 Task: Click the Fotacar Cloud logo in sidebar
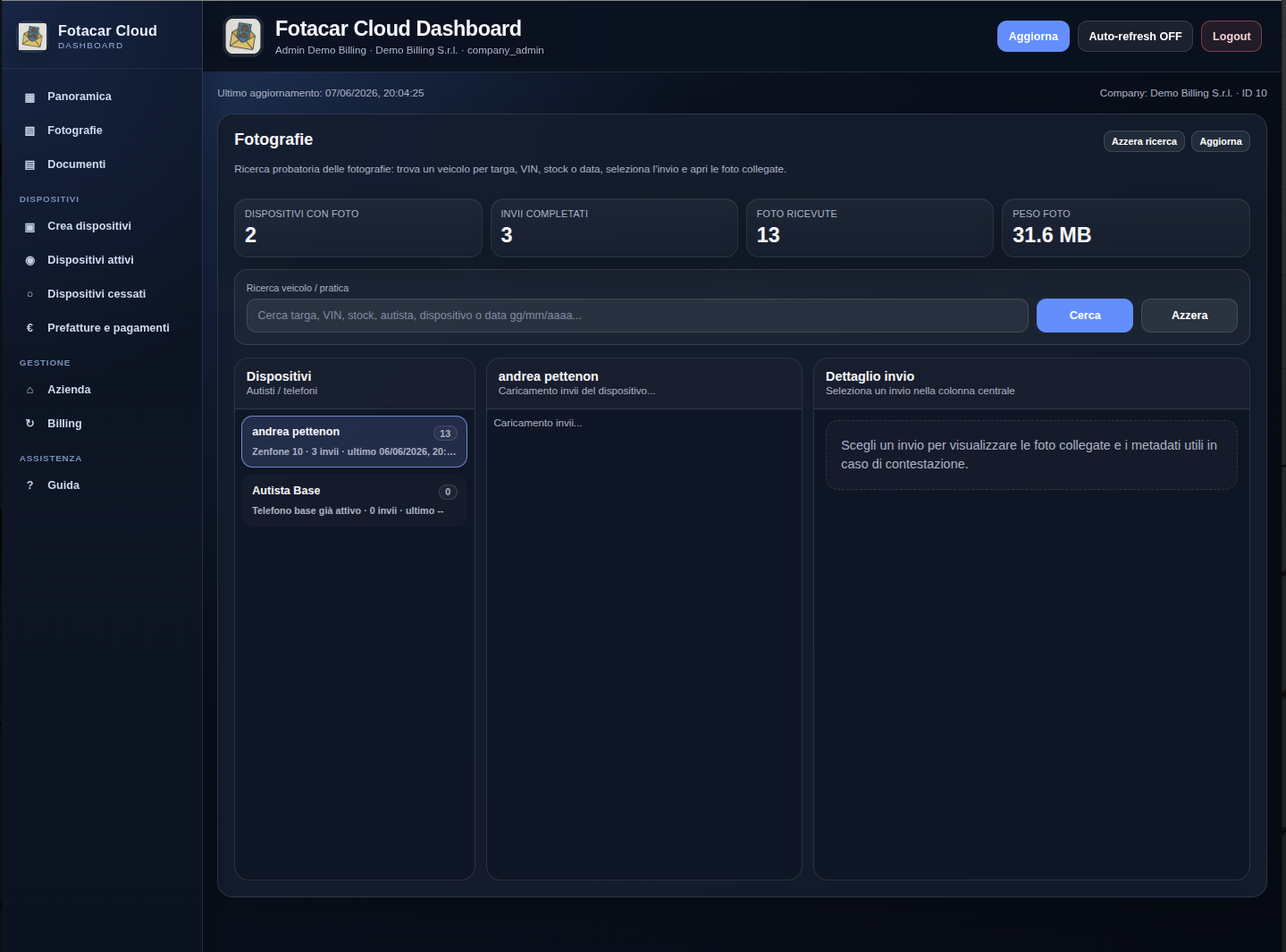coord(32,37)
